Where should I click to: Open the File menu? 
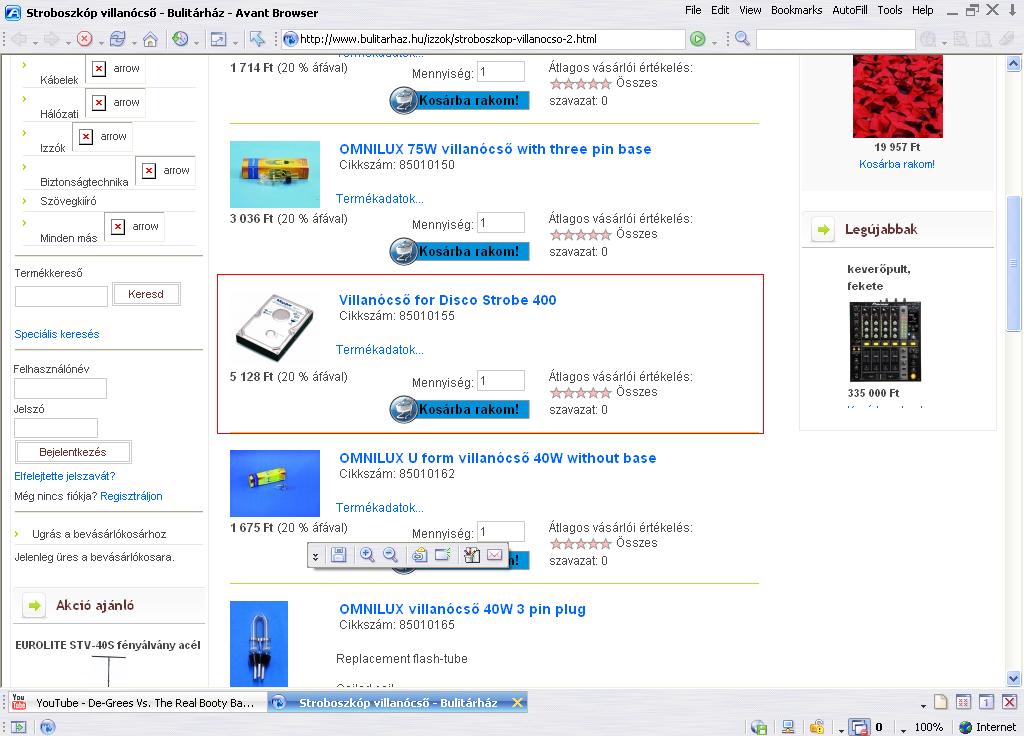(x=693, y=10)
